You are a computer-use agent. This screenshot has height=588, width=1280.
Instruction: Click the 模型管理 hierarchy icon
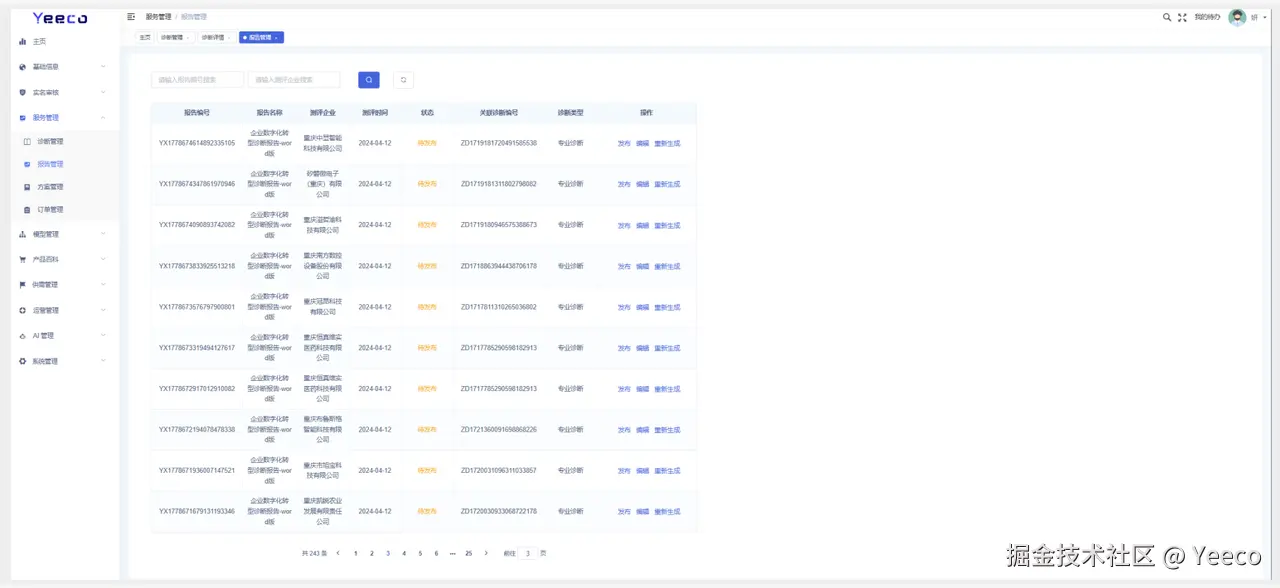[x=23, y=234]
